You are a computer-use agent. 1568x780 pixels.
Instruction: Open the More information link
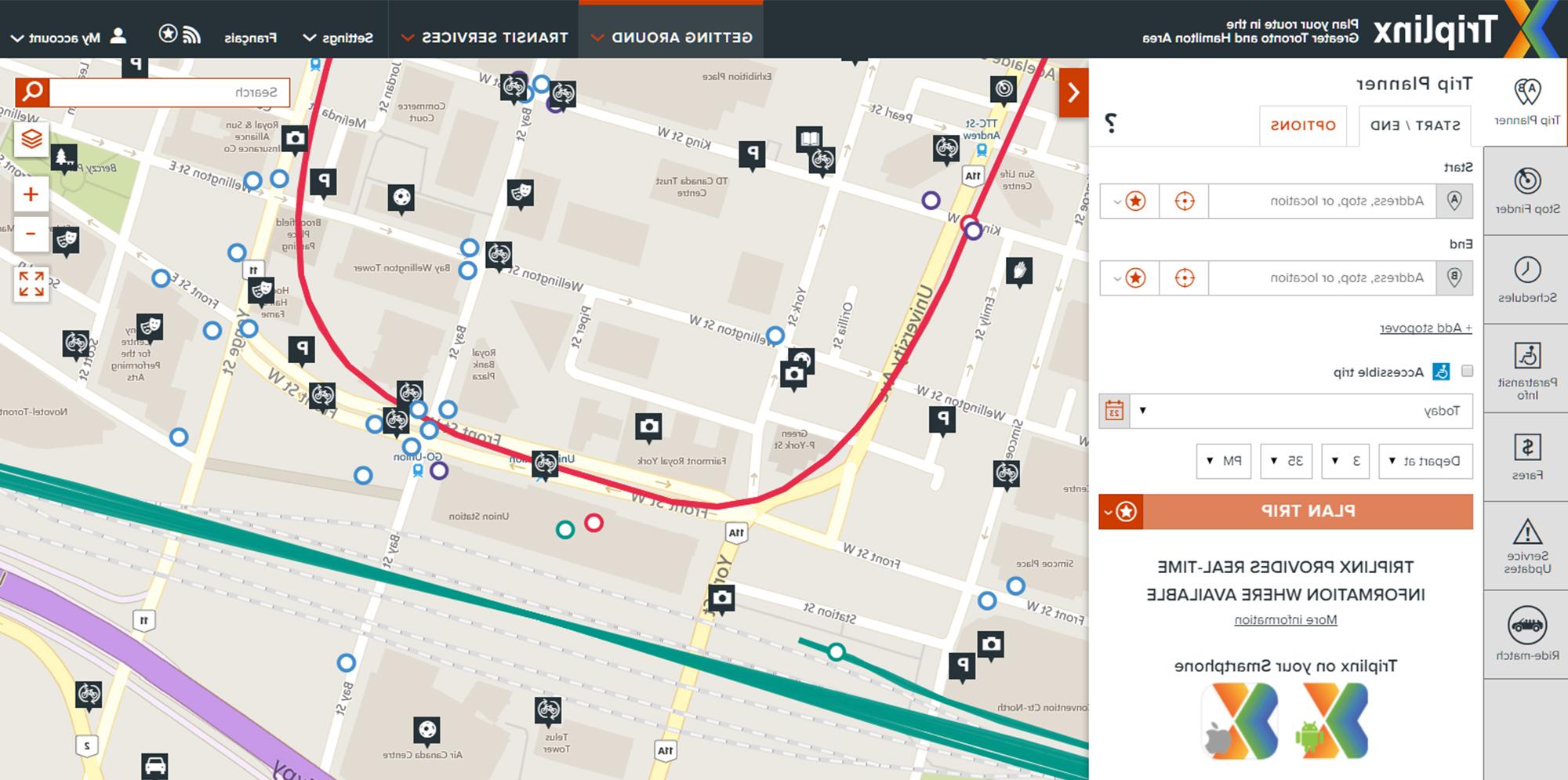point(1286,620)
